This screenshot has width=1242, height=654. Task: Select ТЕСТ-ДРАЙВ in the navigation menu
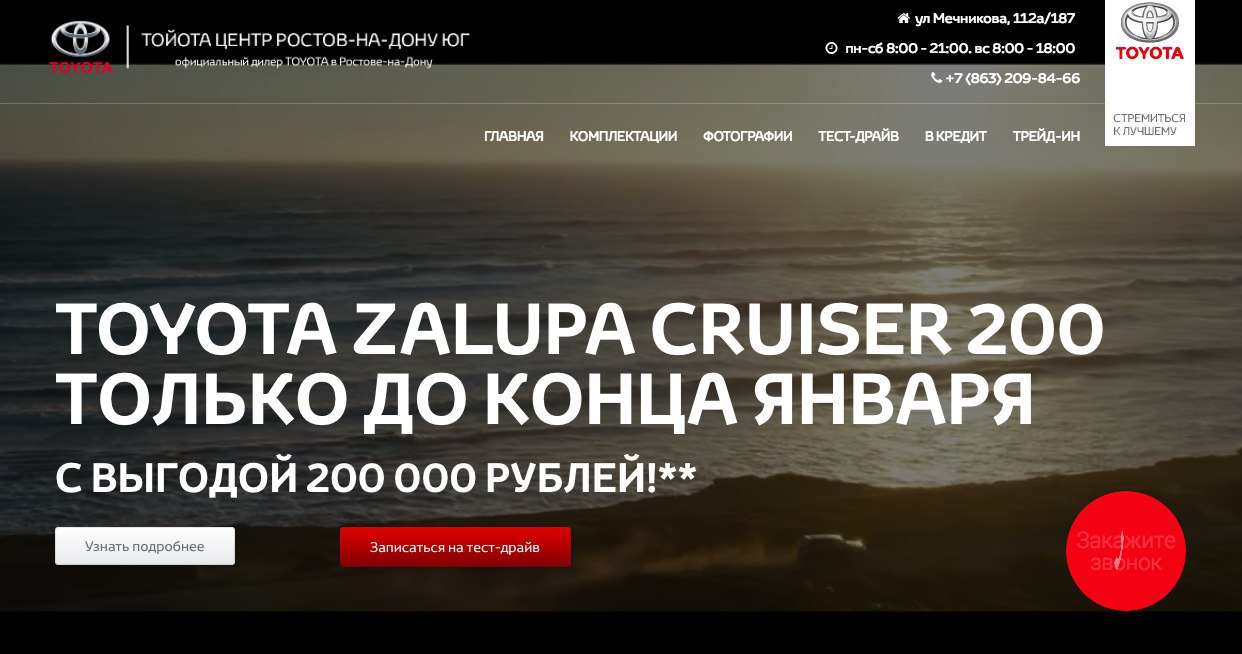click(858, 136)
